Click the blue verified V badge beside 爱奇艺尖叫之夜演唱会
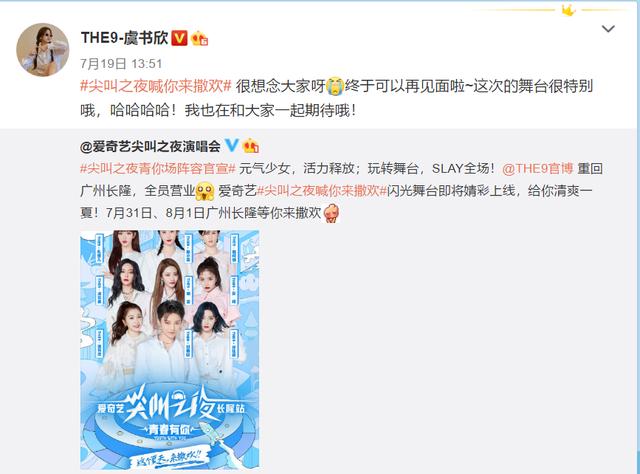Image resolution: width=640 pixels, height=474 pixels. (x=232, y=145)
